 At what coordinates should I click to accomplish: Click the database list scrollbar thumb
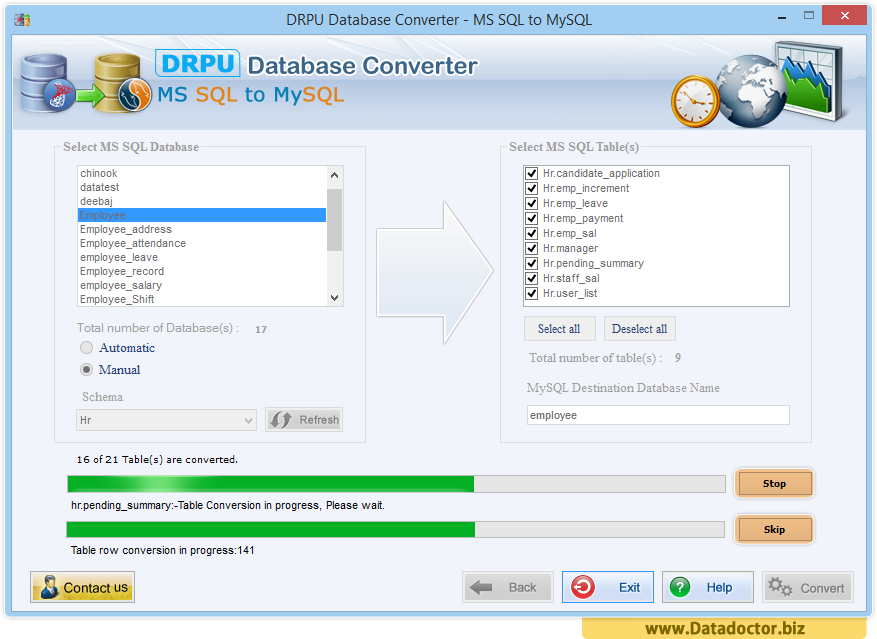click(334, 220)
